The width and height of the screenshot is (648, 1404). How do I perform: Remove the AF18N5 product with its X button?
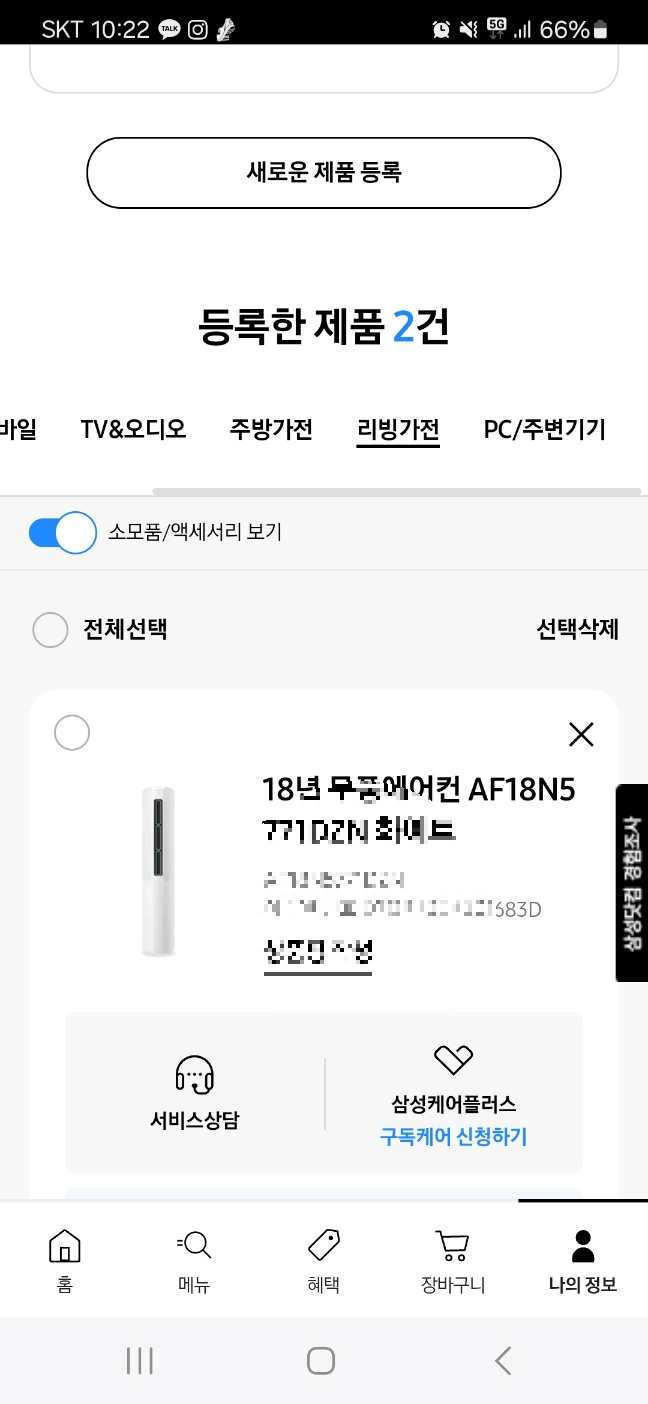pos(581,734)
